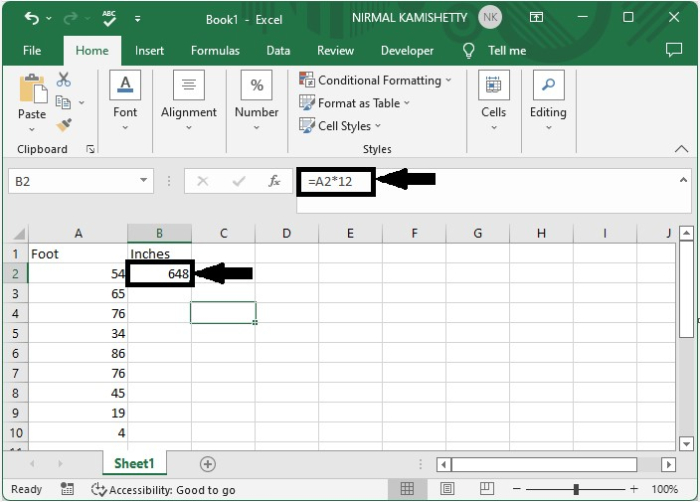Expand the Copy dropdown arrow
This screenshot has width=700, height=502.
coord(81,103)
